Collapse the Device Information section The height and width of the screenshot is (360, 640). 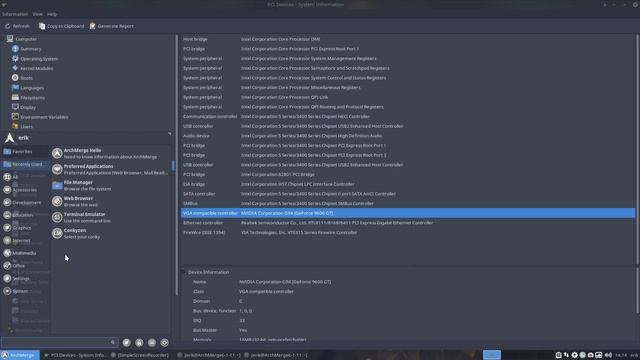click(x=184, y=272)
